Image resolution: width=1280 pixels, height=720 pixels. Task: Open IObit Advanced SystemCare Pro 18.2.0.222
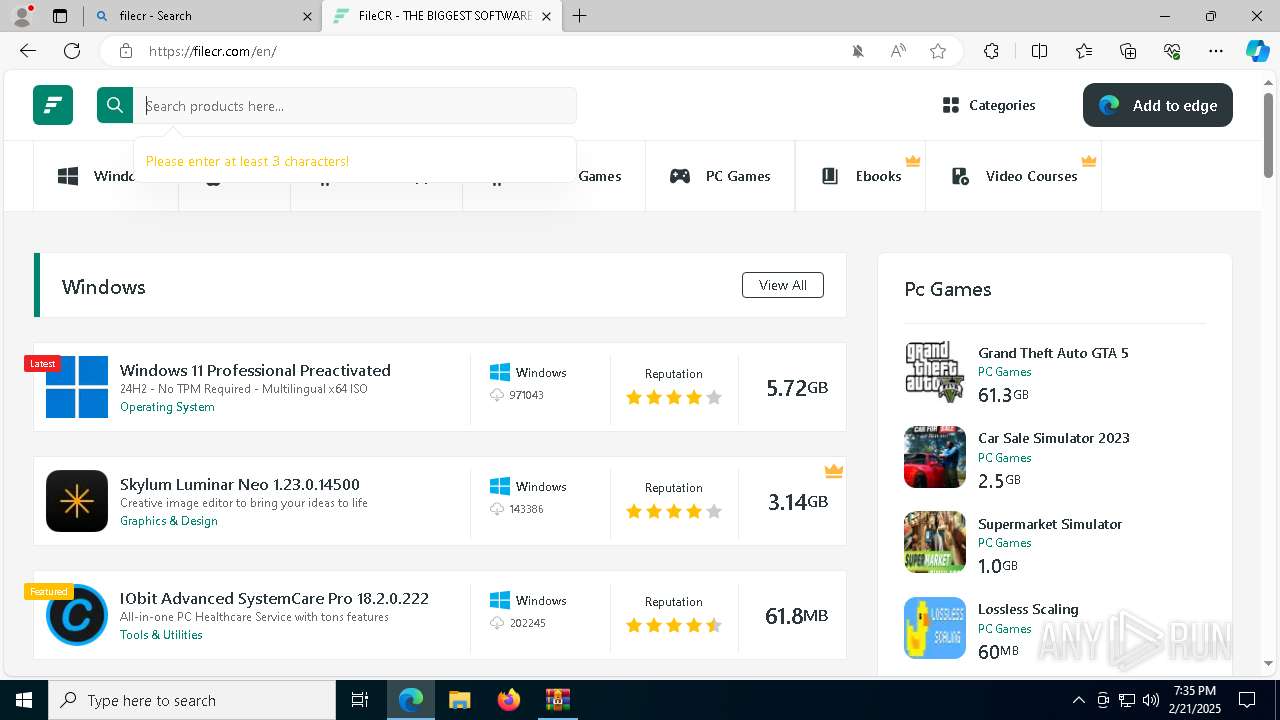pos(274,598)
